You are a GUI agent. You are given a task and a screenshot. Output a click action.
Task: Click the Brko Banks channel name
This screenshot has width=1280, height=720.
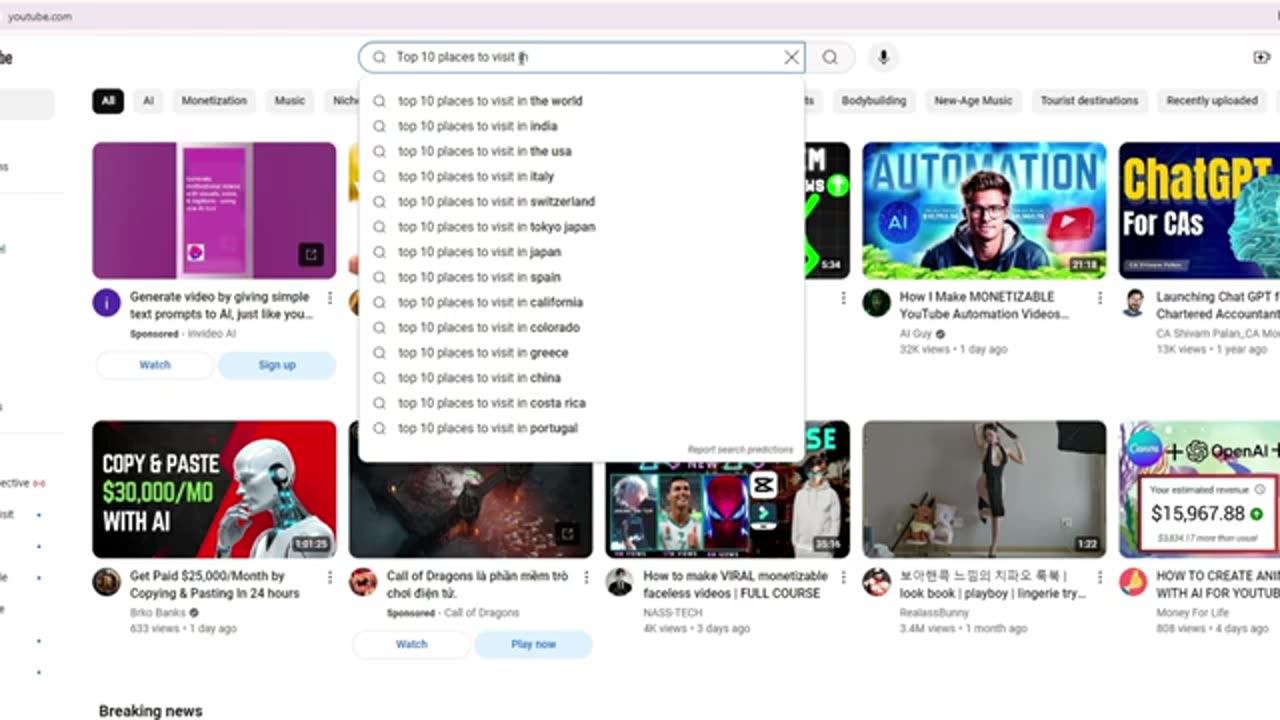pos(158,613)
